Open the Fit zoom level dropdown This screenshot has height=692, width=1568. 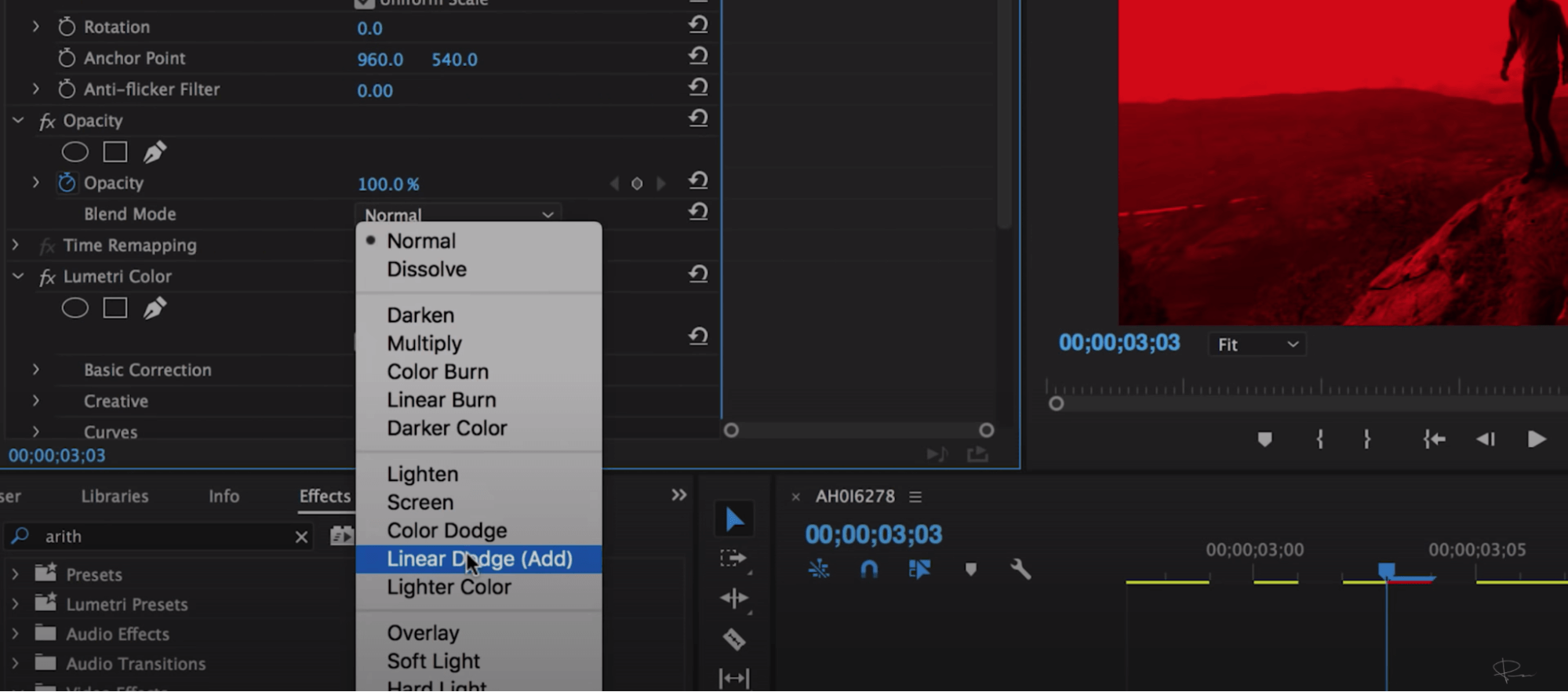pos(1257,344)
